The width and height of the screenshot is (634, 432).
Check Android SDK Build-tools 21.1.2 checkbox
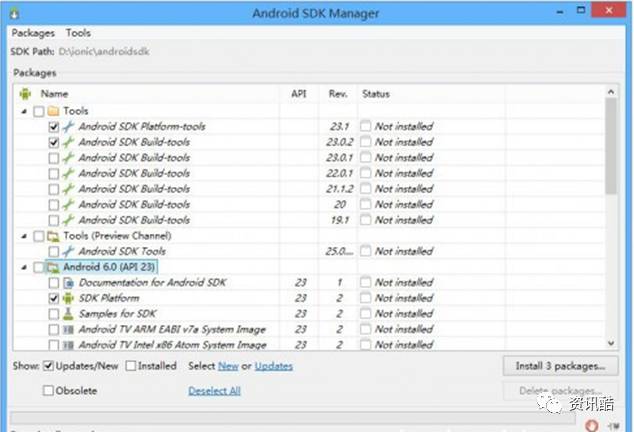click(x=53, y=189)
